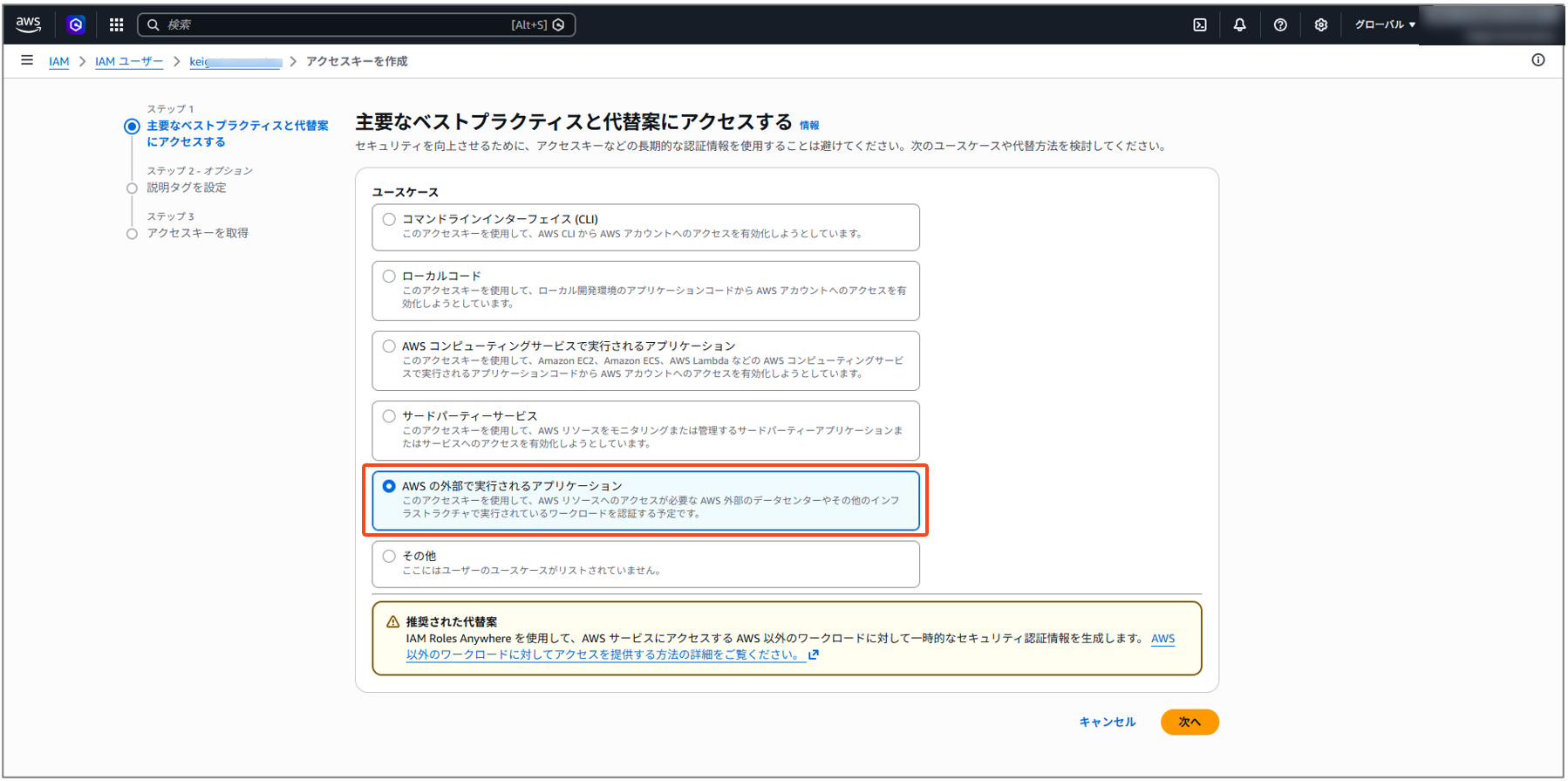1568x781 pixels.
Task: Open the info panel icon at right
Action: (1538, 60)
